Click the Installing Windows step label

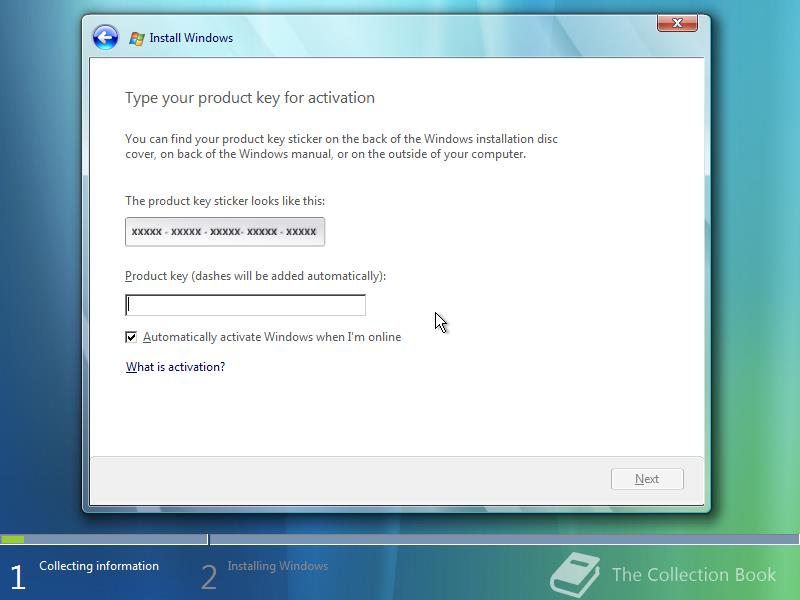click(278, 566)
